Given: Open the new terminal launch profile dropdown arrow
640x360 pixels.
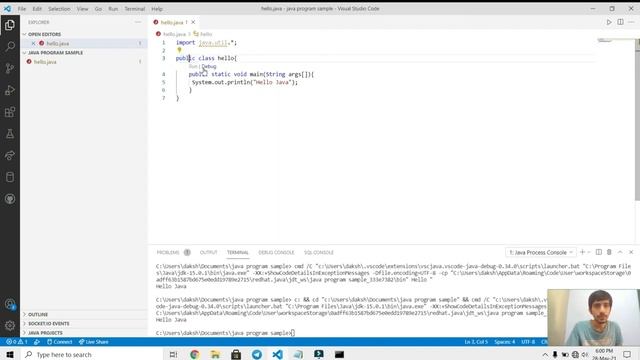Looking at the screenshot, I should click(x=589, y=252).
